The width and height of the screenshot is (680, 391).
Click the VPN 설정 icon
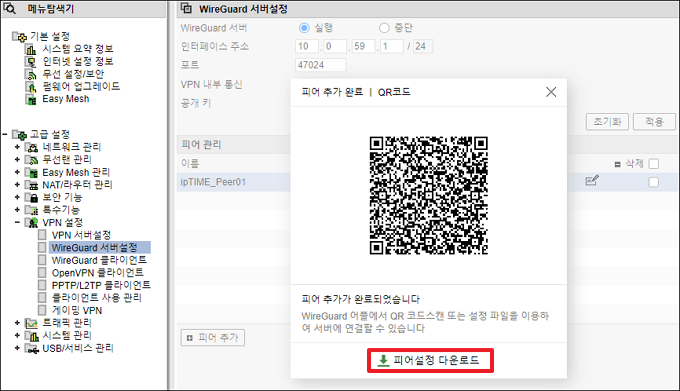32,223
